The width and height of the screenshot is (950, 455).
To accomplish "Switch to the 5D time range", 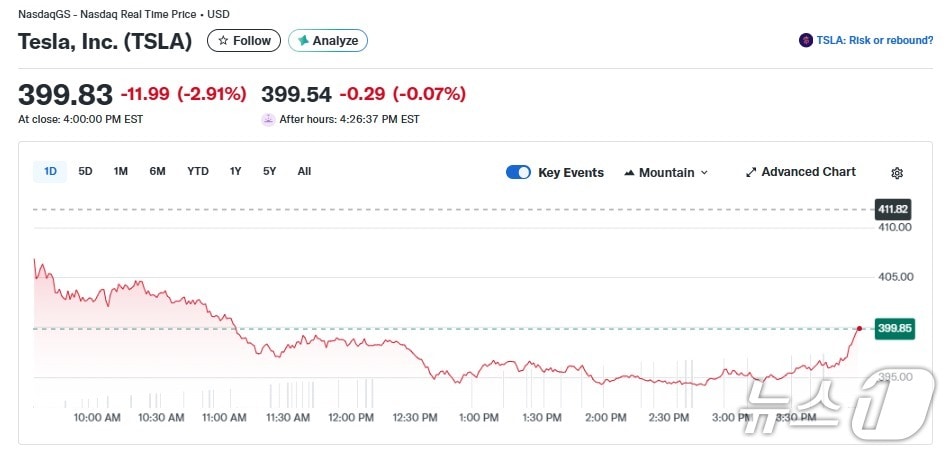I will [86, 171].
